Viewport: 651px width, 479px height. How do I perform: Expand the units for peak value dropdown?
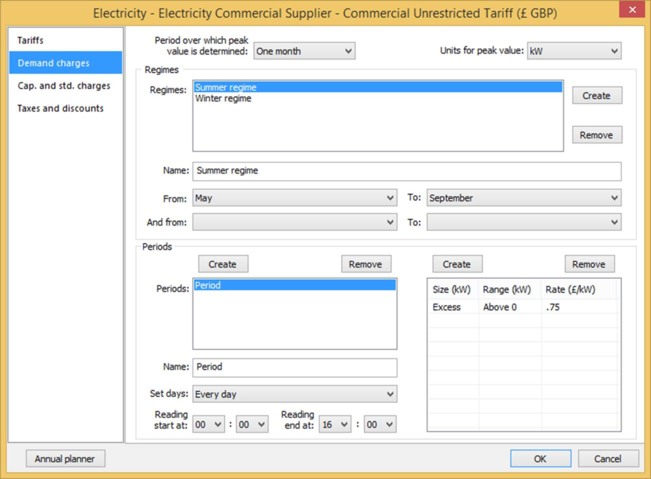click(x=573, y=51)
